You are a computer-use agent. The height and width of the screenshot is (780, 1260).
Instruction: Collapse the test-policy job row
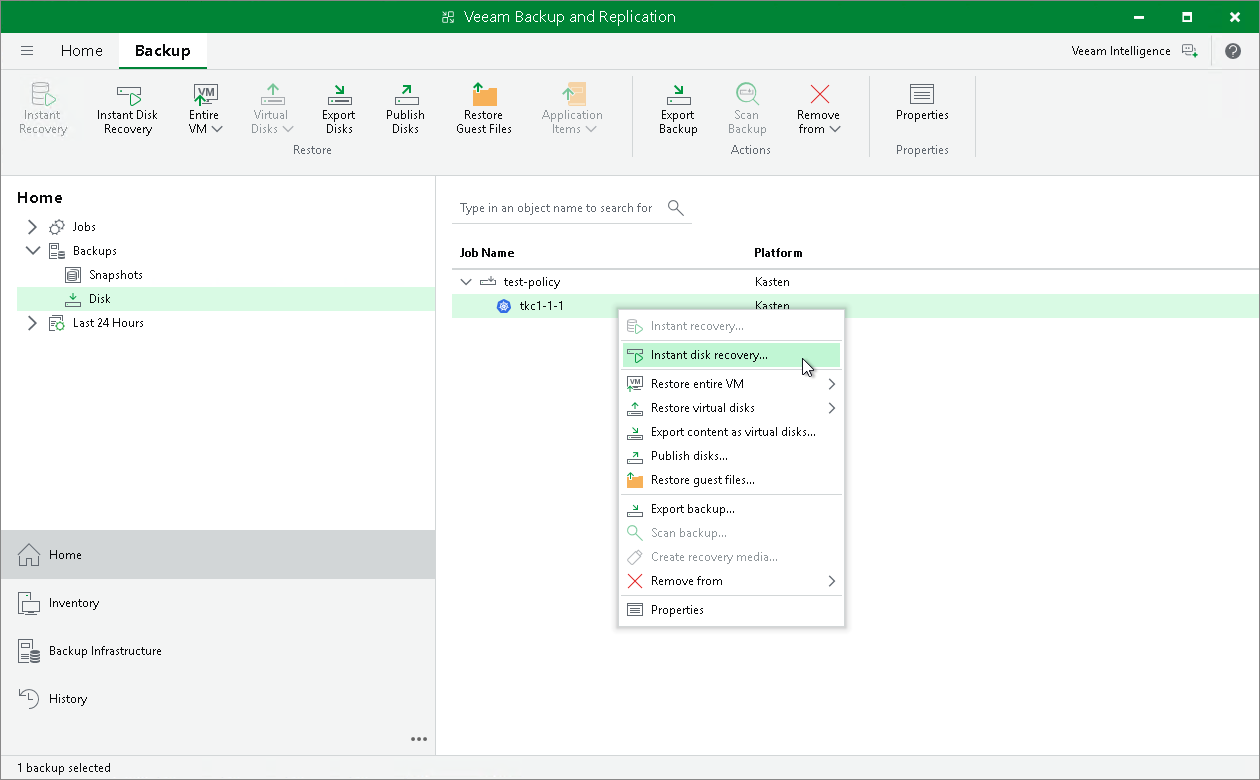pyautogui.click(x=465, y=282)
